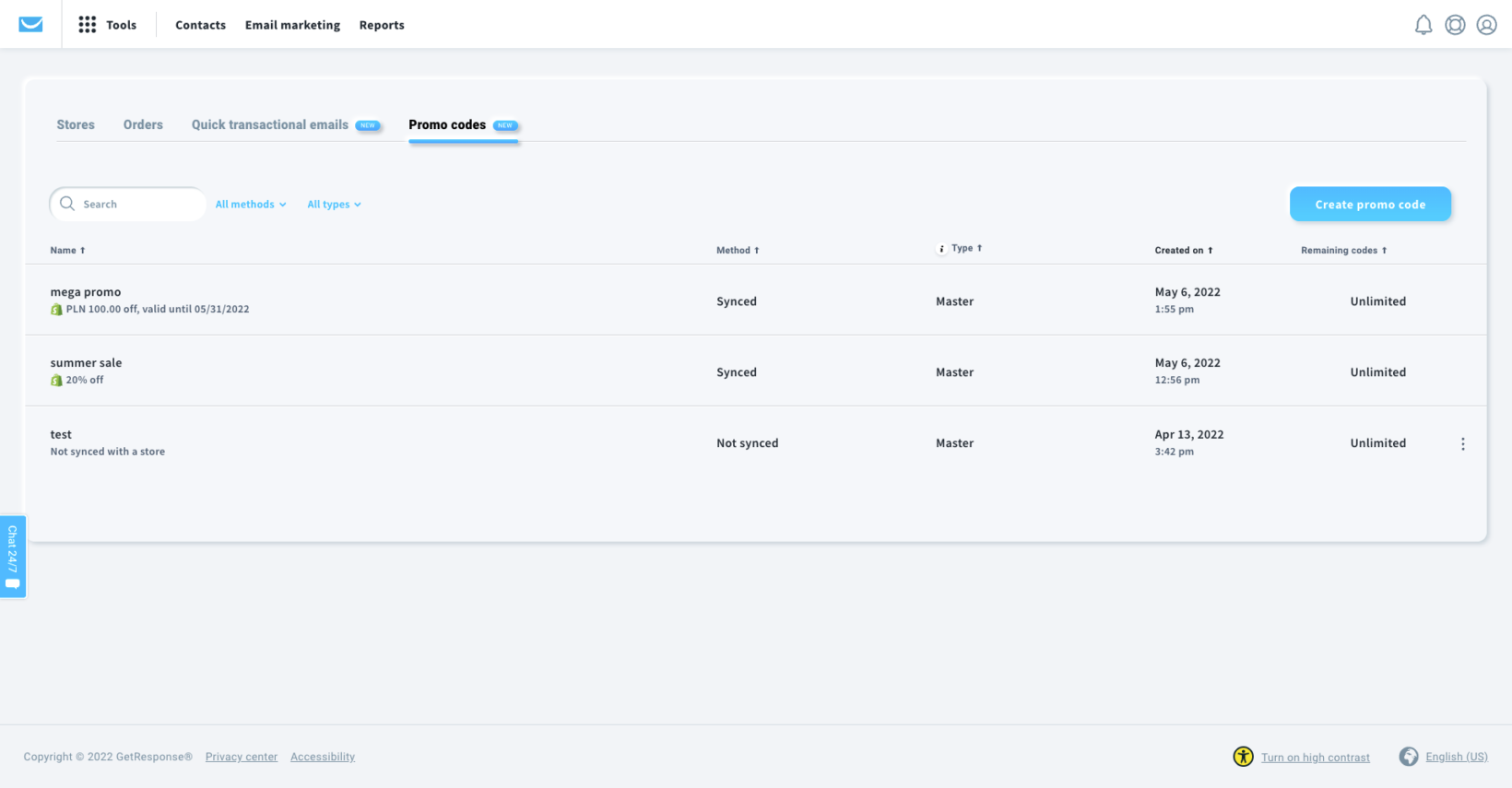Open the Chat 24/7 side widget
The width and height of the screenshot is (1512, 788).
(13, 556)
